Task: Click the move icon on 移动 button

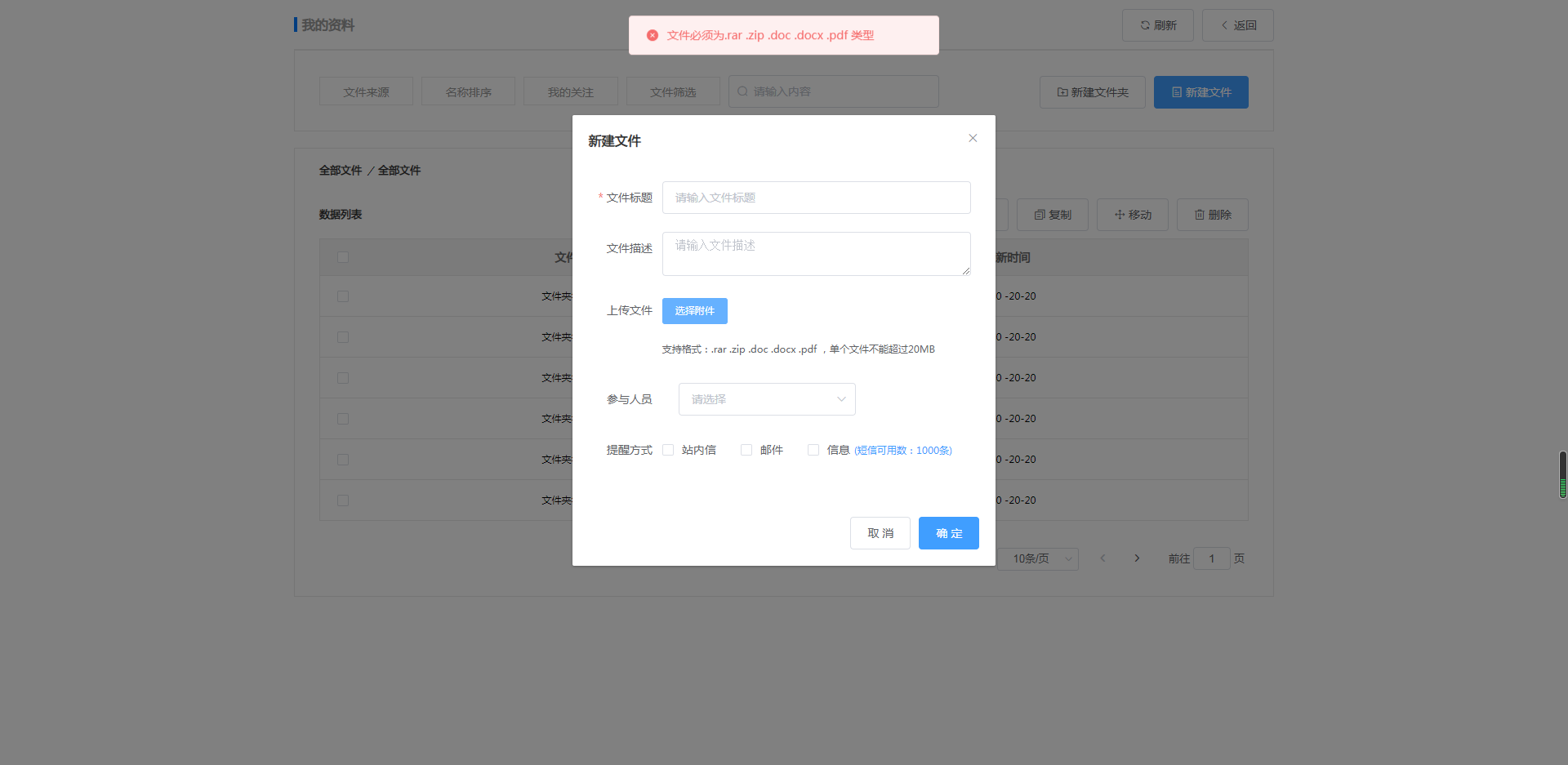Action: pos(1119,215)
